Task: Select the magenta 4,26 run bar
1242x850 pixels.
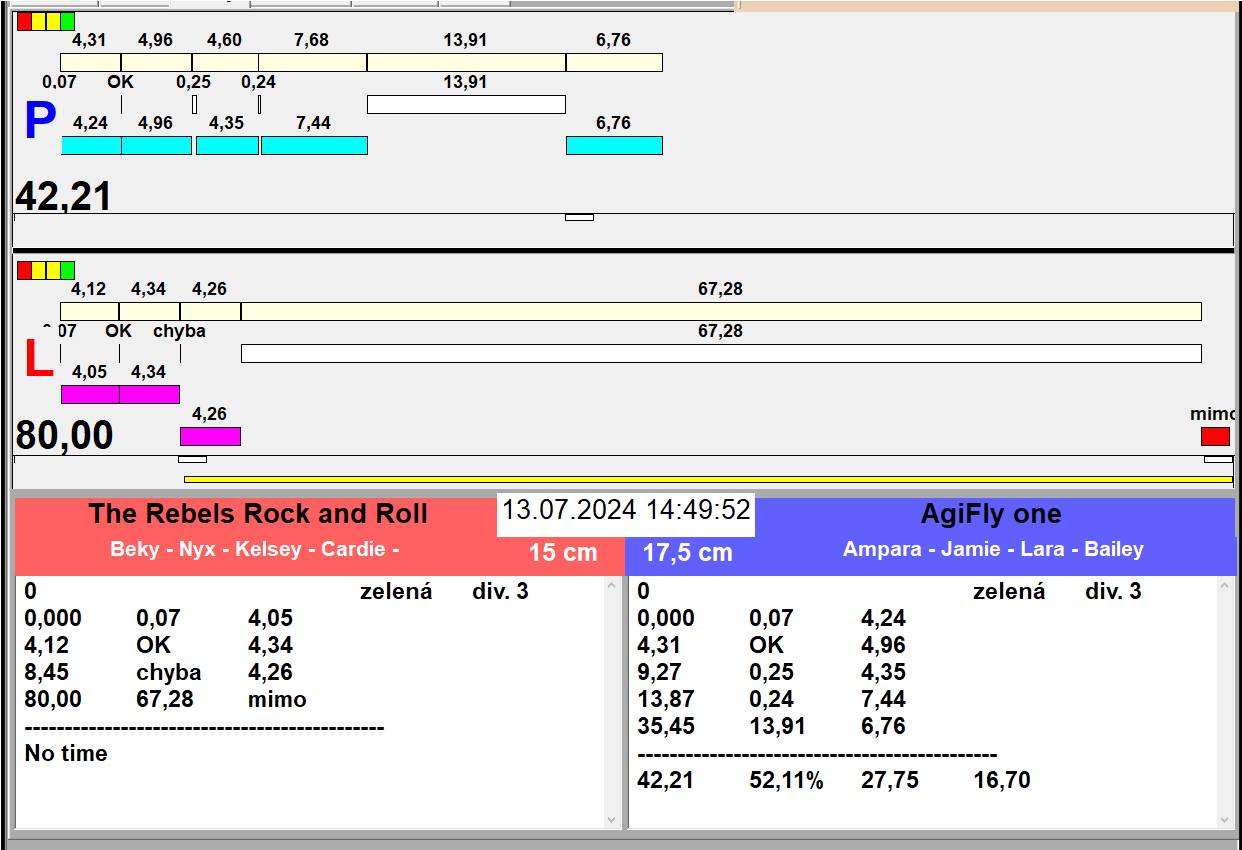Action: click(x=210, y=436)
